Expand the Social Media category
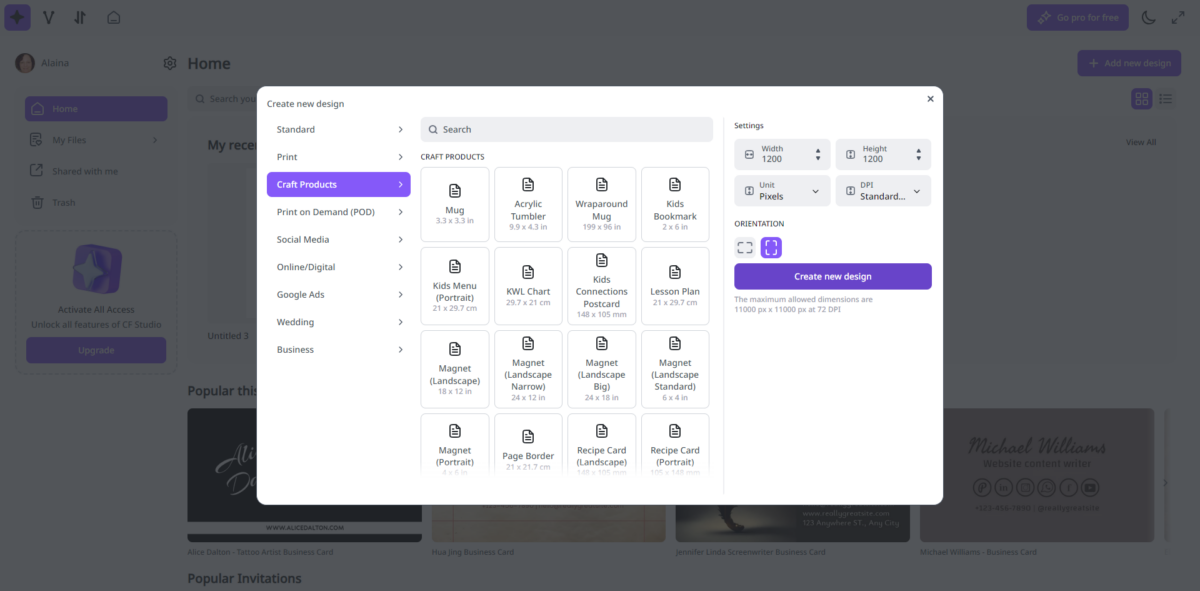1200x591 pixels. [338, 239]
